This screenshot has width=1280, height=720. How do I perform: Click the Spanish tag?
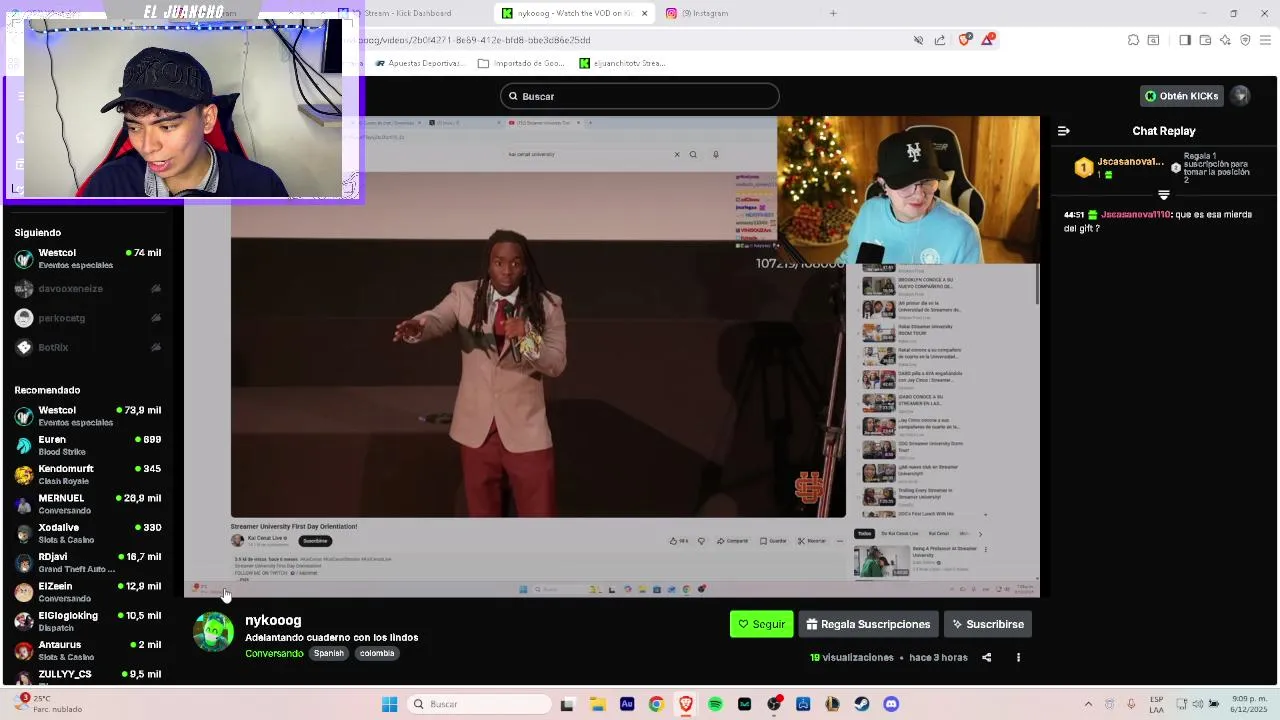328,653
